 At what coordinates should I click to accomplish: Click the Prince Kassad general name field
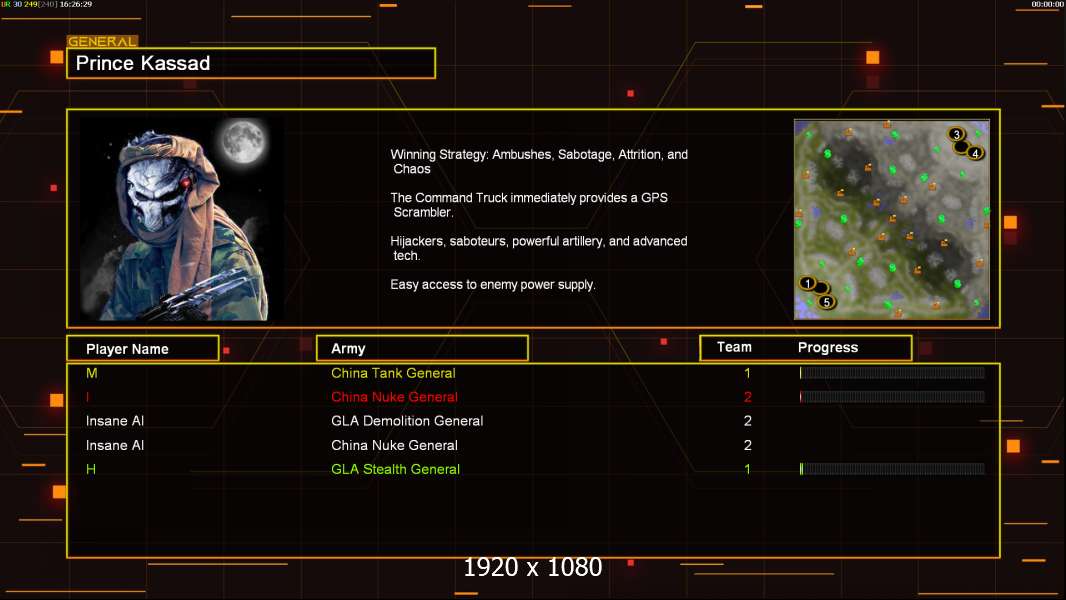pyautogui.click(x=251, y=63)
